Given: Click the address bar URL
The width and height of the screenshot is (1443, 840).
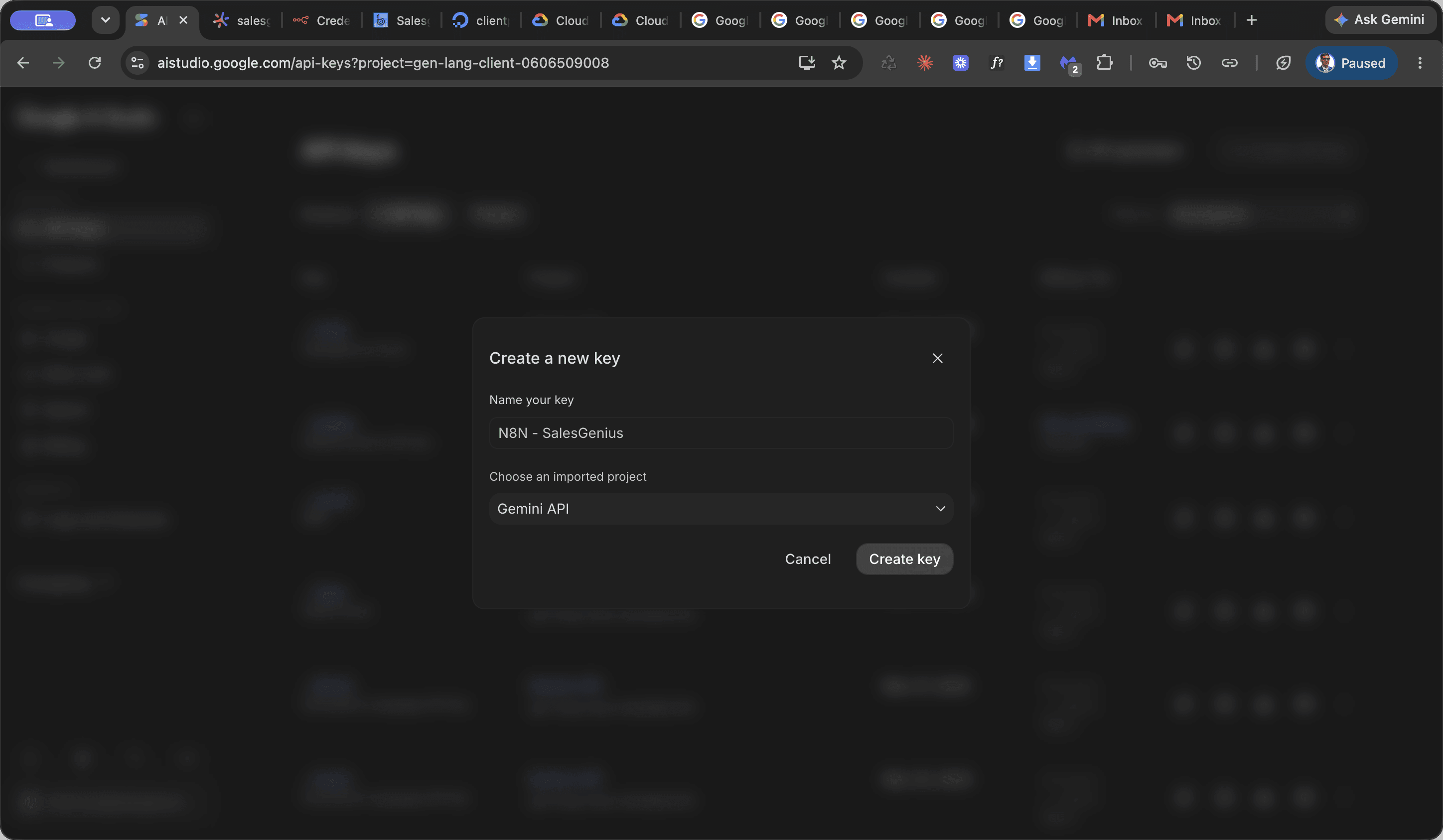Looking at the screenshot, I should tap(383, 63).
